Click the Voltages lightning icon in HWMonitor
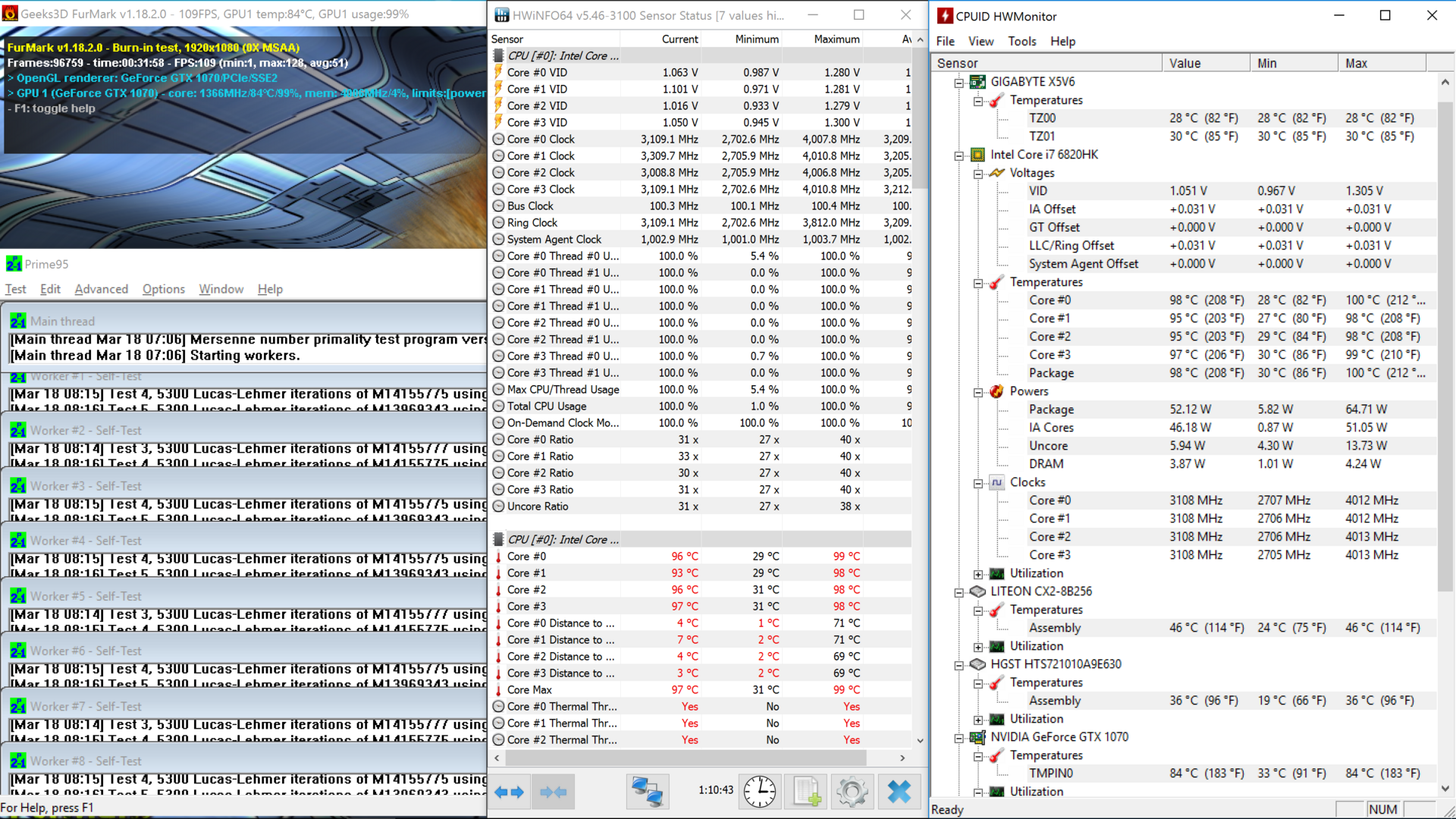1456x819 pixels. tap(996, 172)
